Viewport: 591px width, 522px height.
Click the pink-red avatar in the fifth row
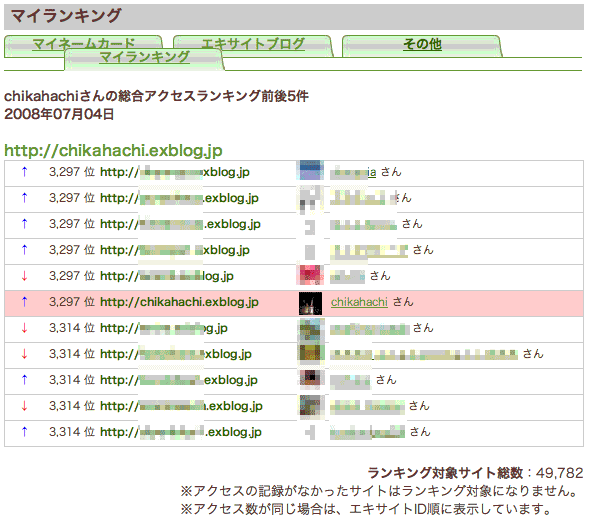(x=310, y=275)
